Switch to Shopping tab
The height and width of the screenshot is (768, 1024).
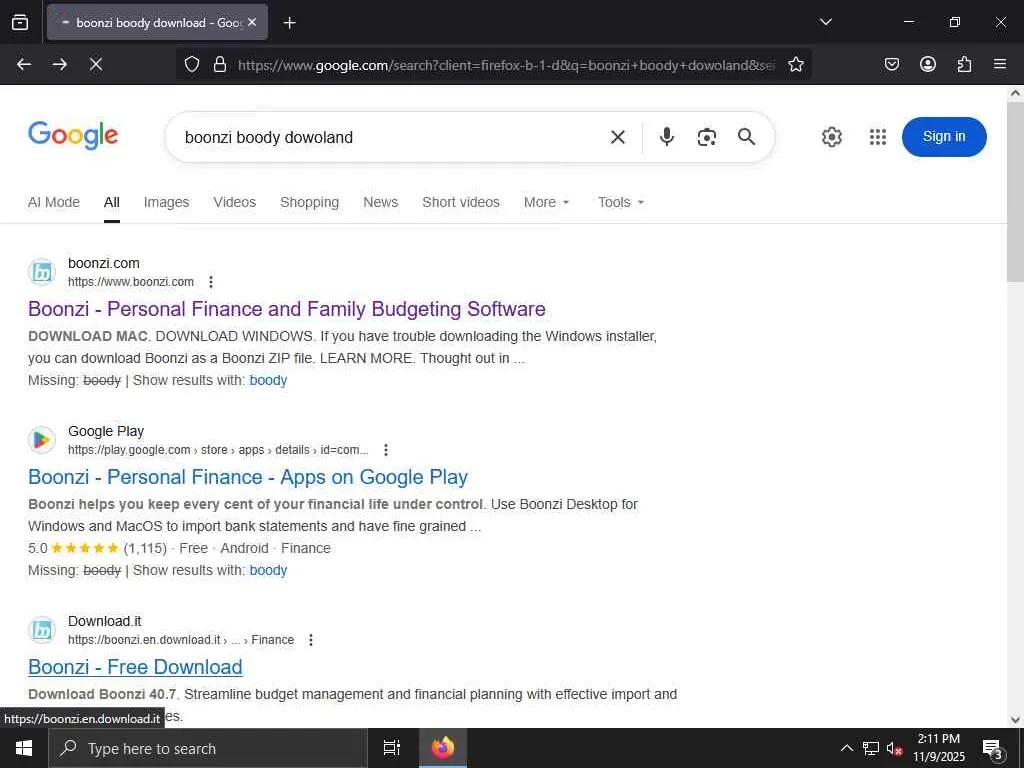tap(310, 202)
